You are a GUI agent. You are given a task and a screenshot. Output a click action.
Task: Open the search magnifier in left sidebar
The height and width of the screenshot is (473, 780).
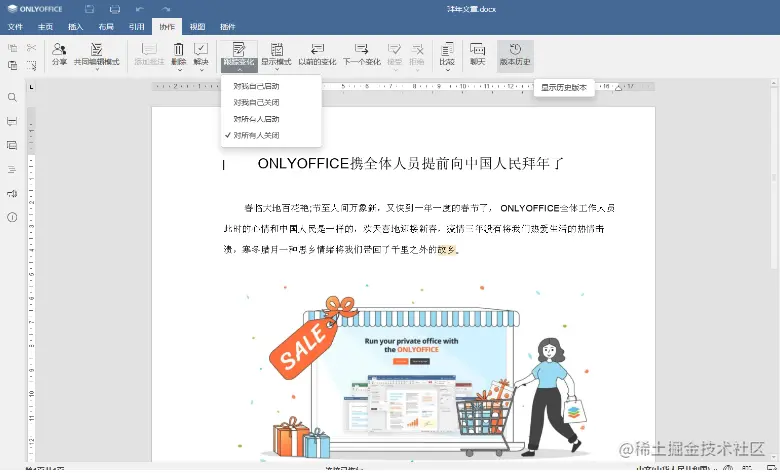[x=12, y=97]
